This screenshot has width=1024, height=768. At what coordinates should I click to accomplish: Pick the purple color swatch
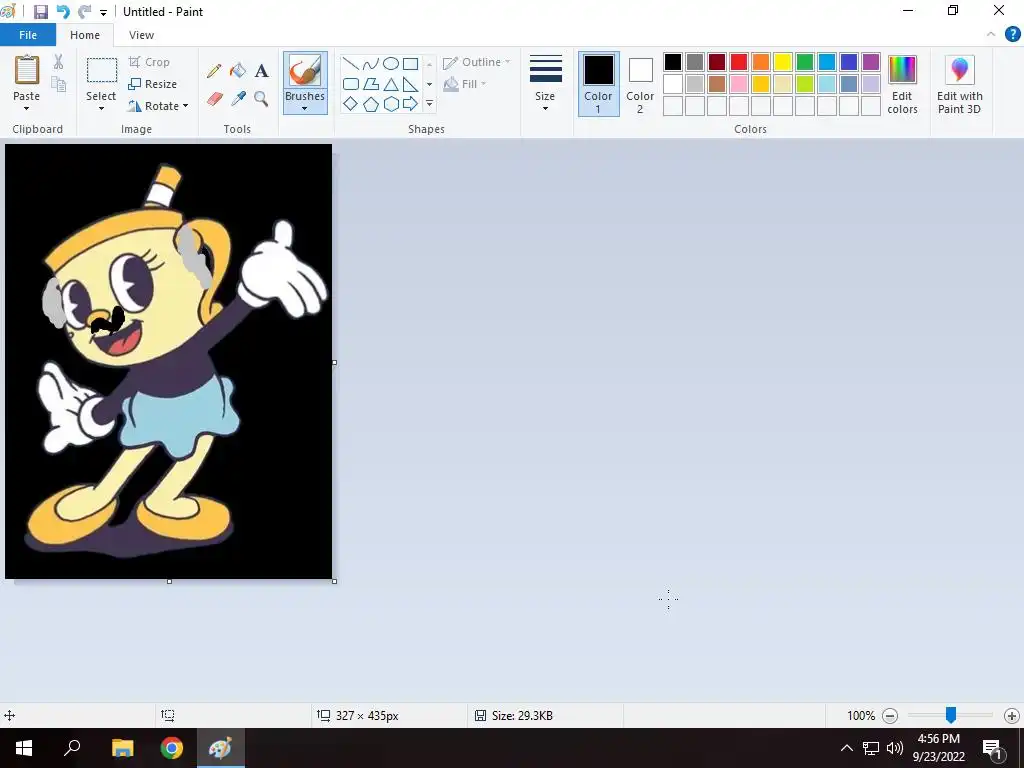(x=871, y=62)
